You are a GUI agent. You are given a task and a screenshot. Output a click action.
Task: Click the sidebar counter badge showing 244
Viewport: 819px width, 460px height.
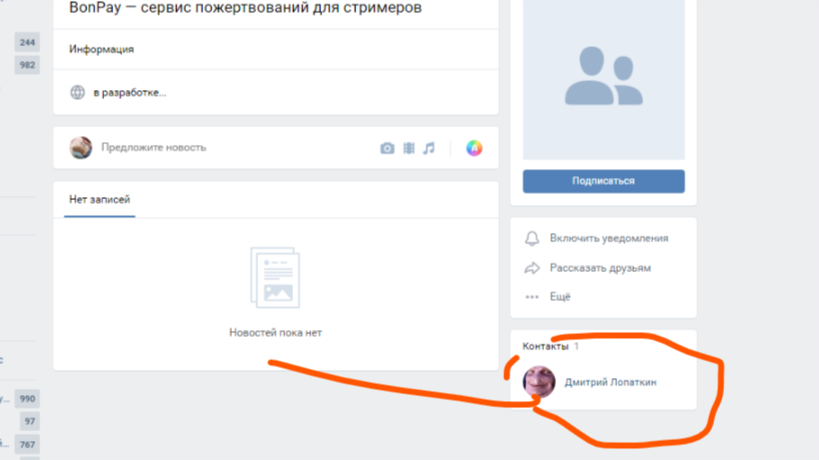27,43
